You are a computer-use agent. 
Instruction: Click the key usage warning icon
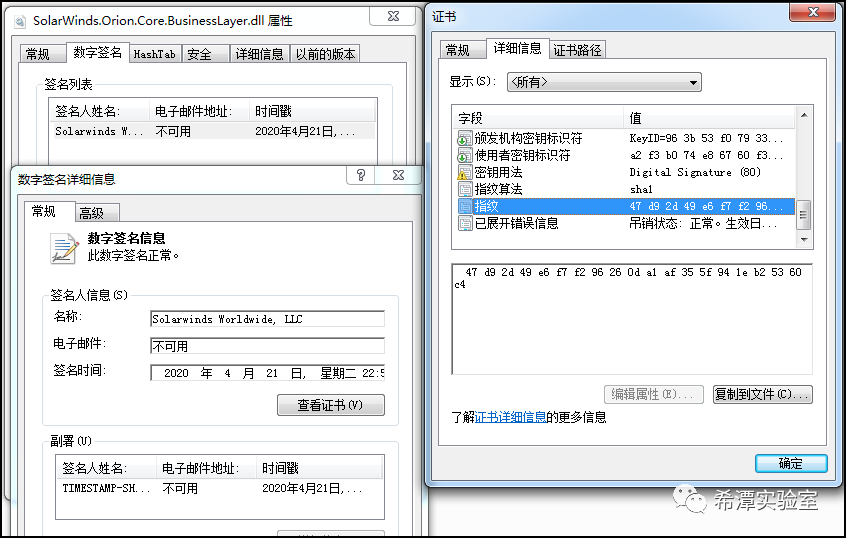click(x=465, y=173)
